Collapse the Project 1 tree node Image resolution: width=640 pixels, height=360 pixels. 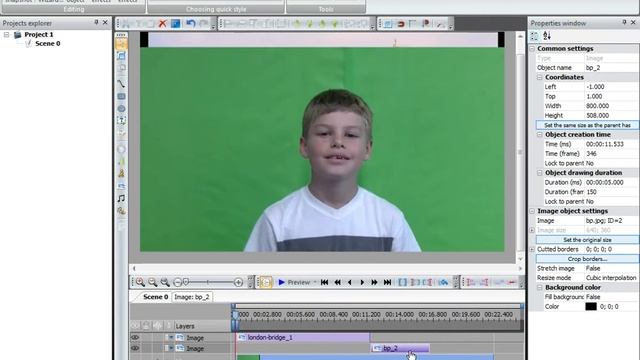point(7,35)
